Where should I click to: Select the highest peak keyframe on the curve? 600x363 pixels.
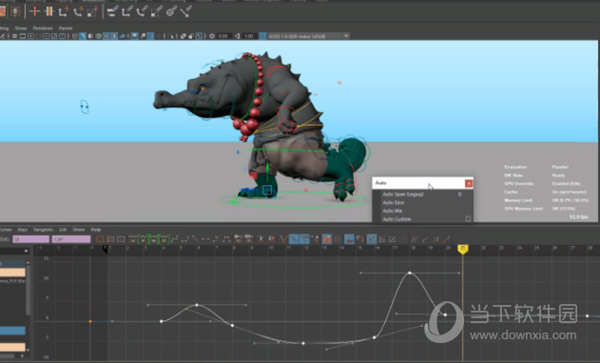pos(410,273)
